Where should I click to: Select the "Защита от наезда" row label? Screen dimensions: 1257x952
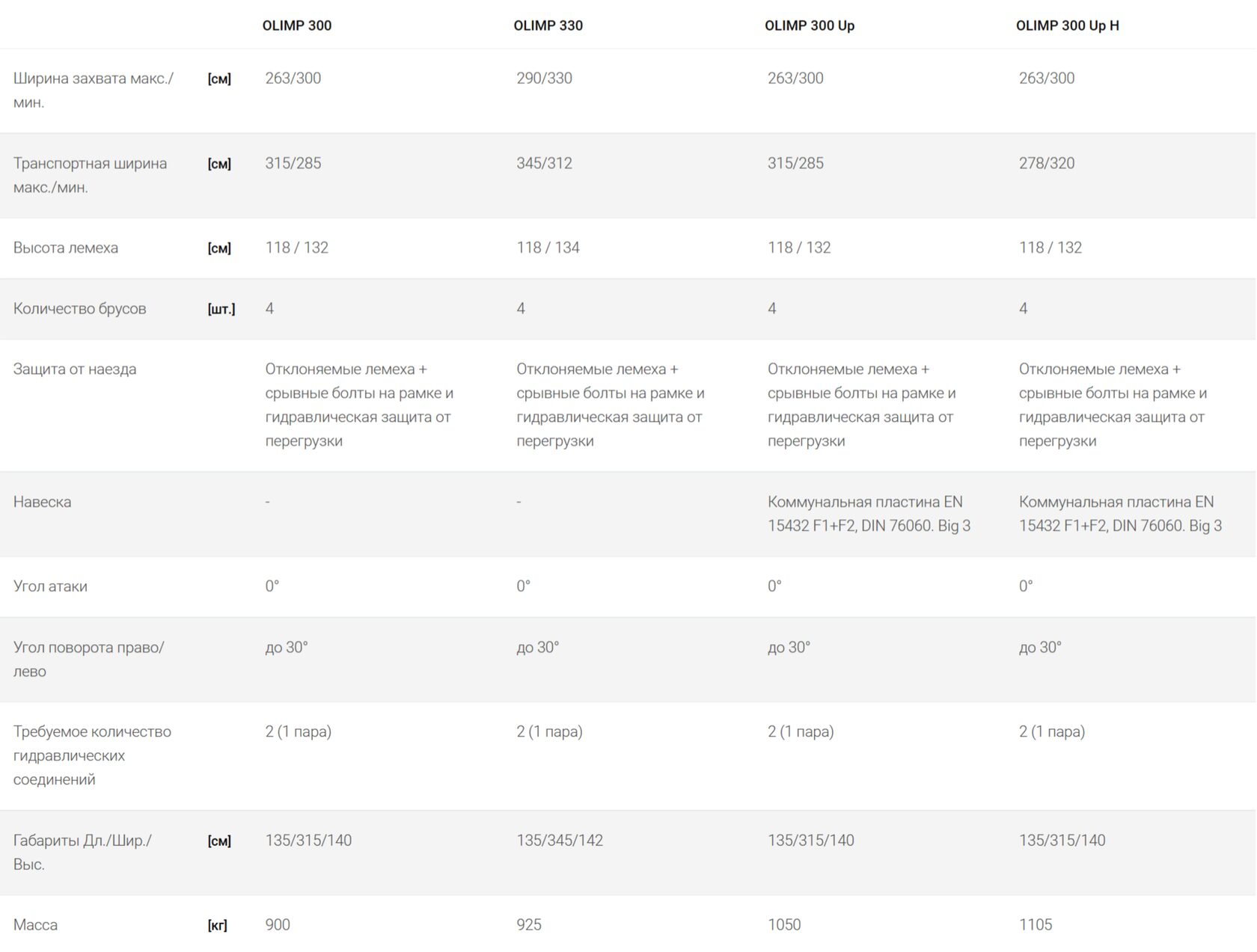tap(75, 369)
